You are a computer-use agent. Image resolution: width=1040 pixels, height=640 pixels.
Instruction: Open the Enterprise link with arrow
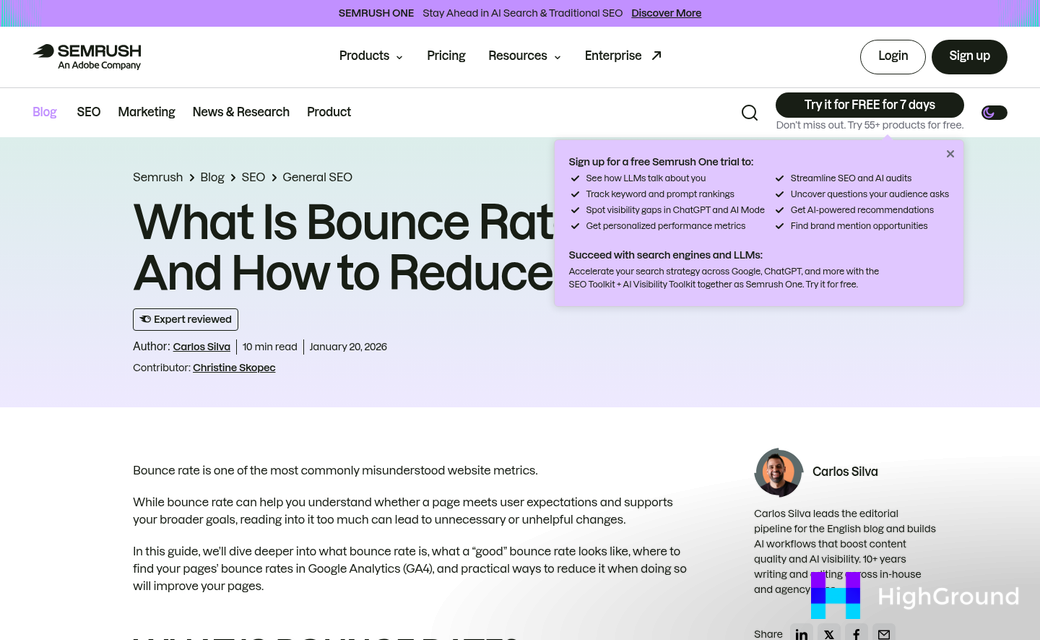[x=623, y=56]
